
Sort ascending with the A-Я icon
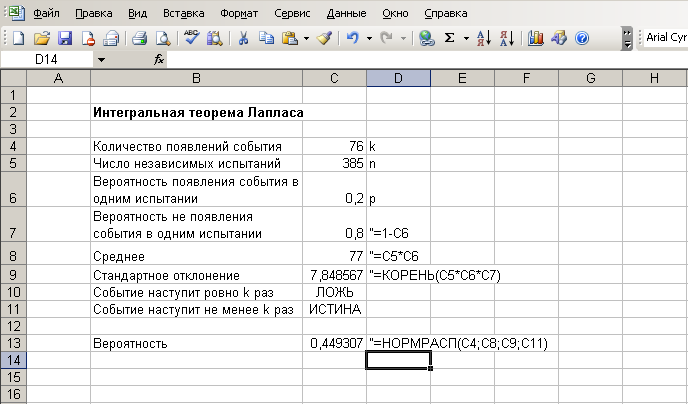484,38
